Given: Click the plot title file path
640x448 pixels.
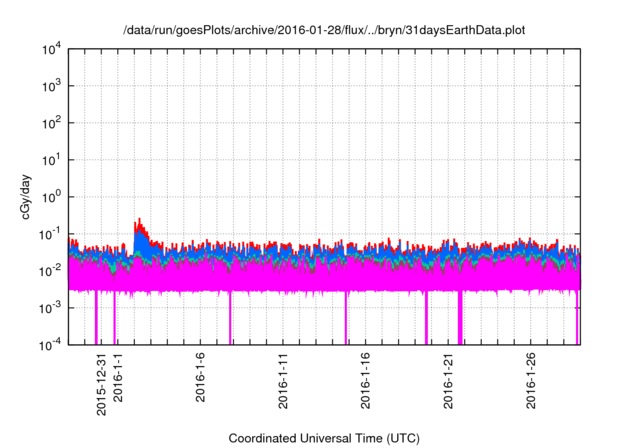Looking at the screenshot, I should coord(324,30).
